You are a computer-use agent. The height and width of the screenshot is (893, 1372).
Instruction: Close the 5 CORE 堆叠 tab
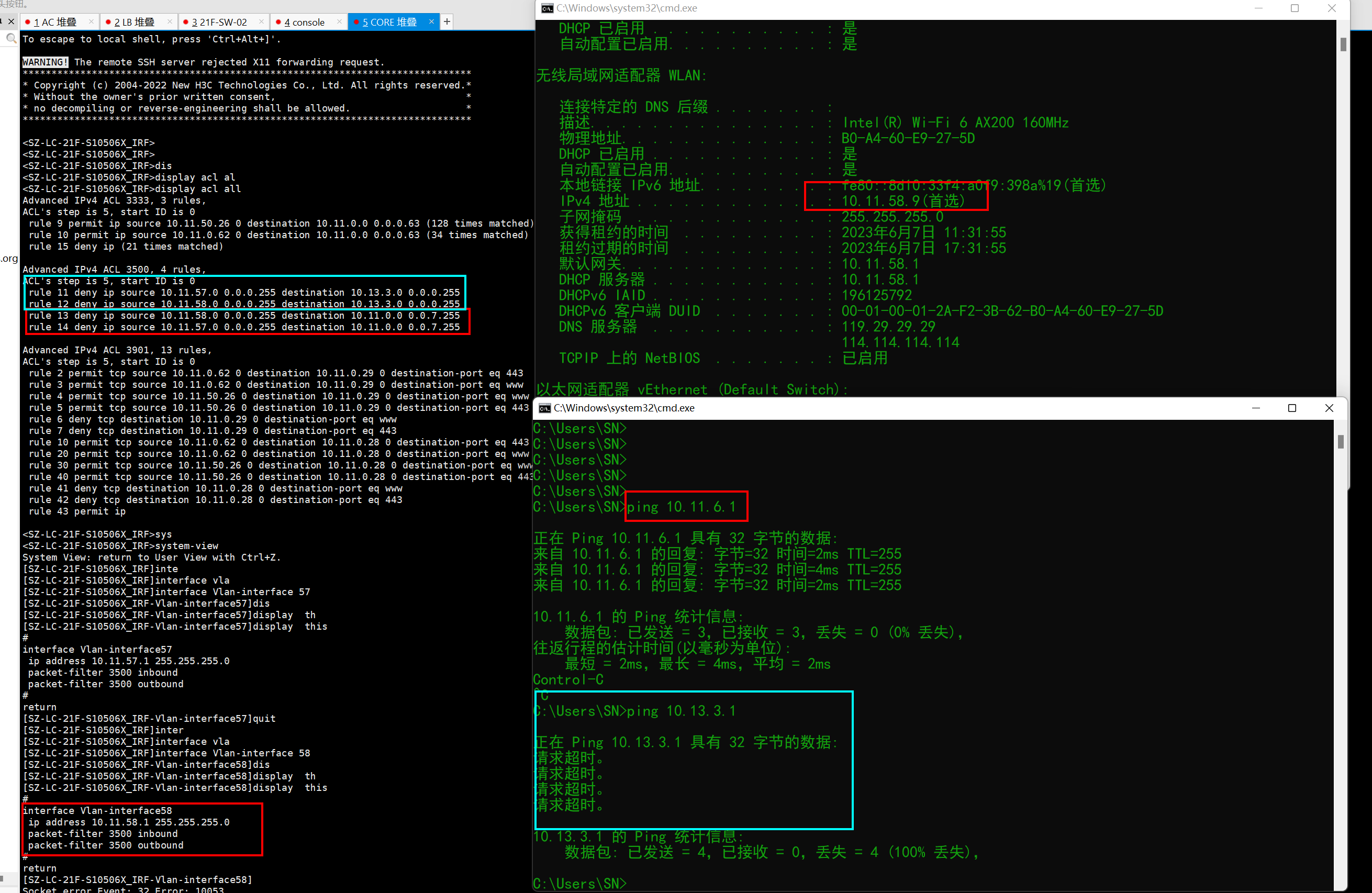coord(431,21)
